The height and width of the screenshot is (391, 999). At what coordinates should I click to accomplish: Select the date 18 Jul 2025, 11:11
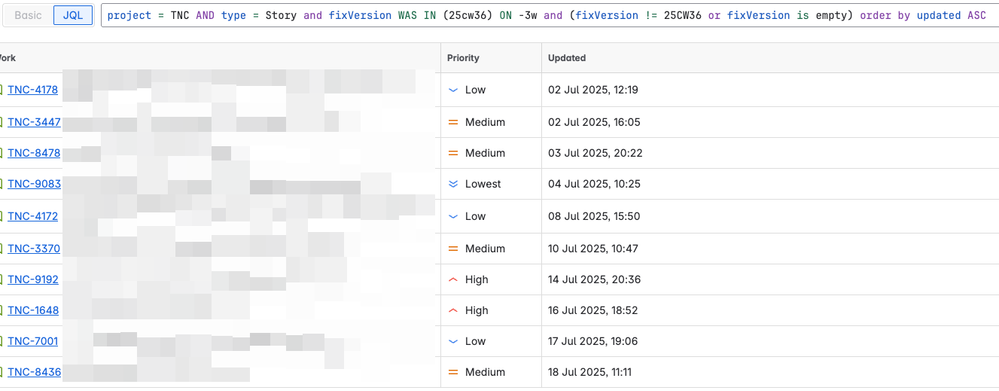pos(591,372)
